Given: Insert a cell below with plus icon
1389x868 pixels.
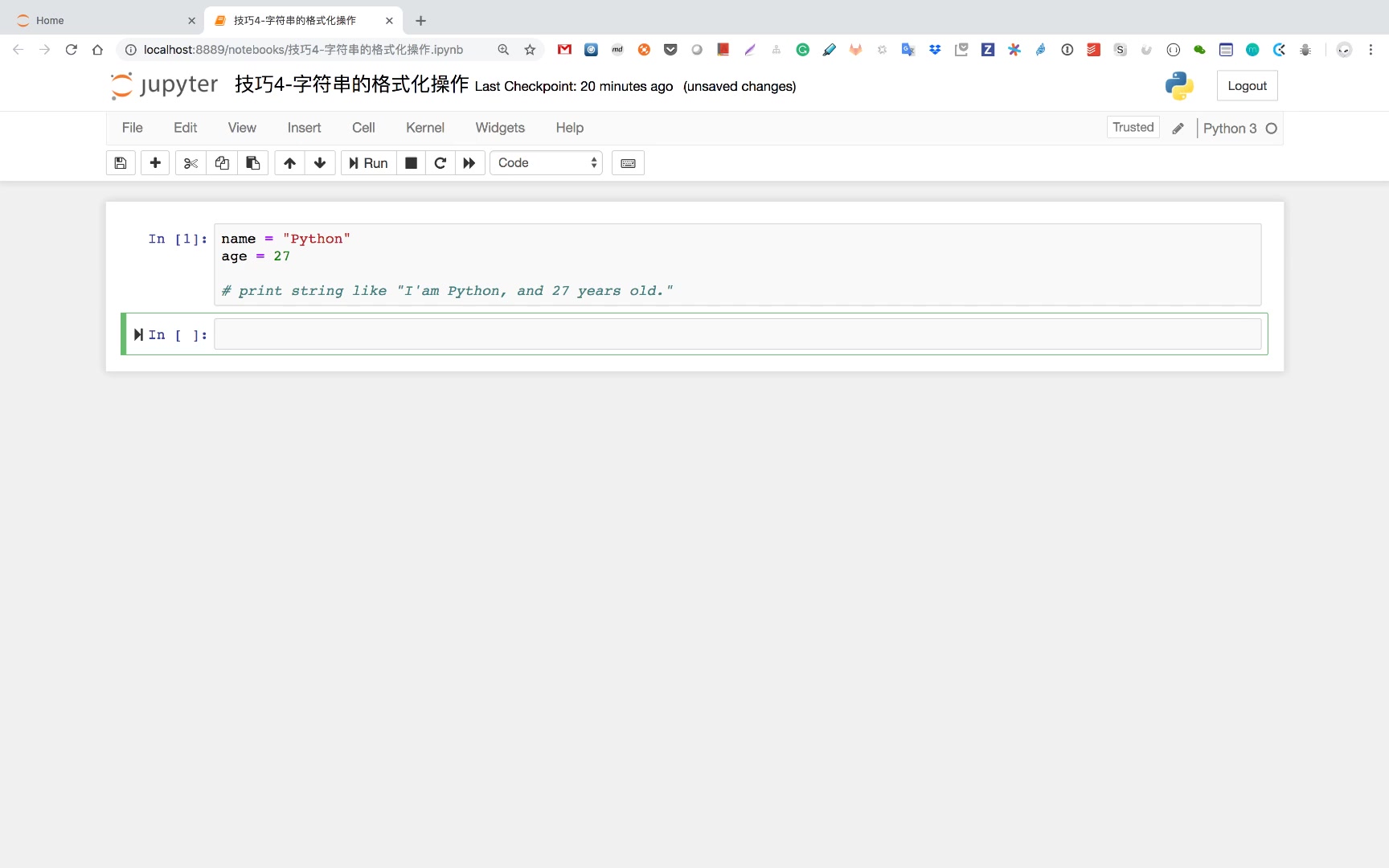Looking at the screenshot, I should [x=155, y=163].
